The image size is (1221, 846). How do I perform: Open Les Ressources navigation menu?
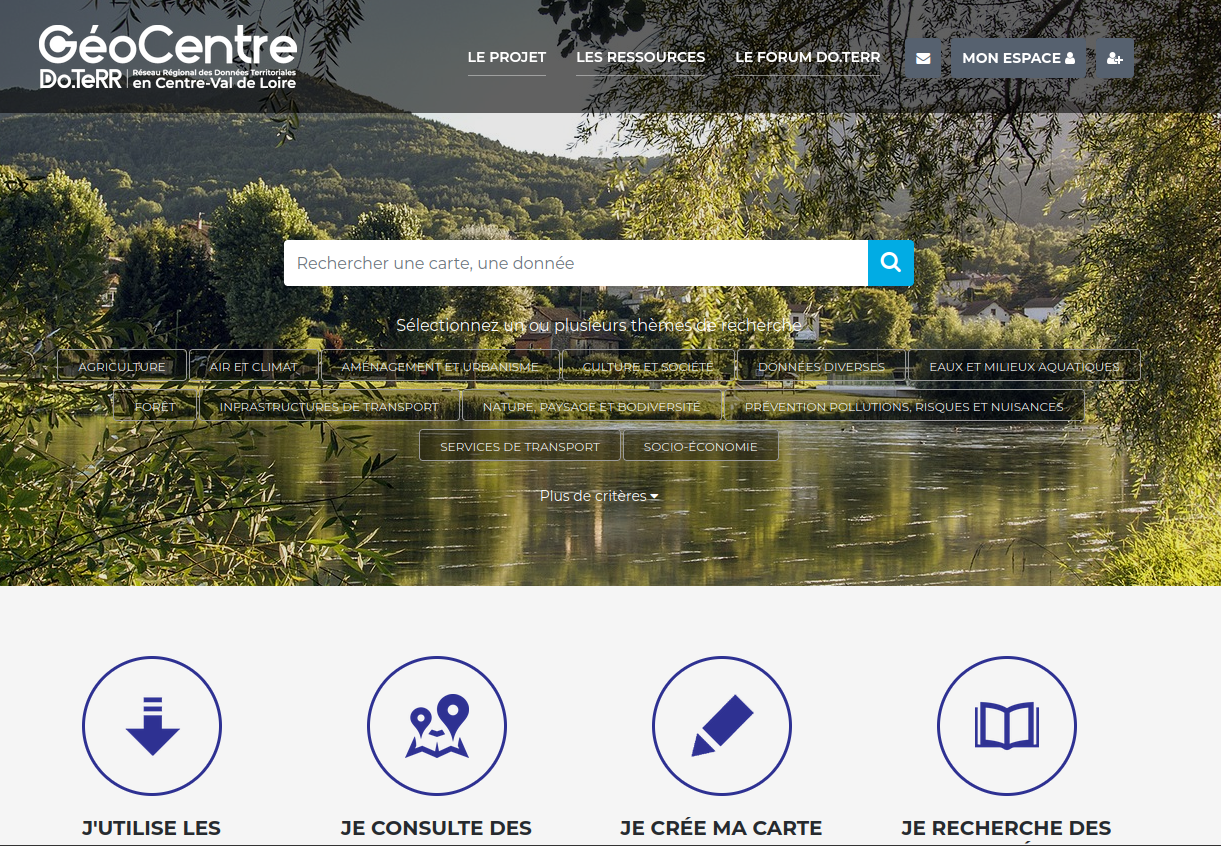pyautogui.click(x=641, y=57)
